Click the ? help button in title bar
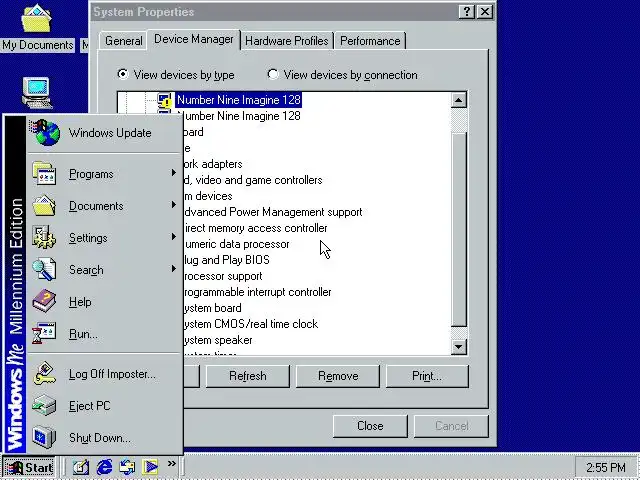 pos(467,12)
